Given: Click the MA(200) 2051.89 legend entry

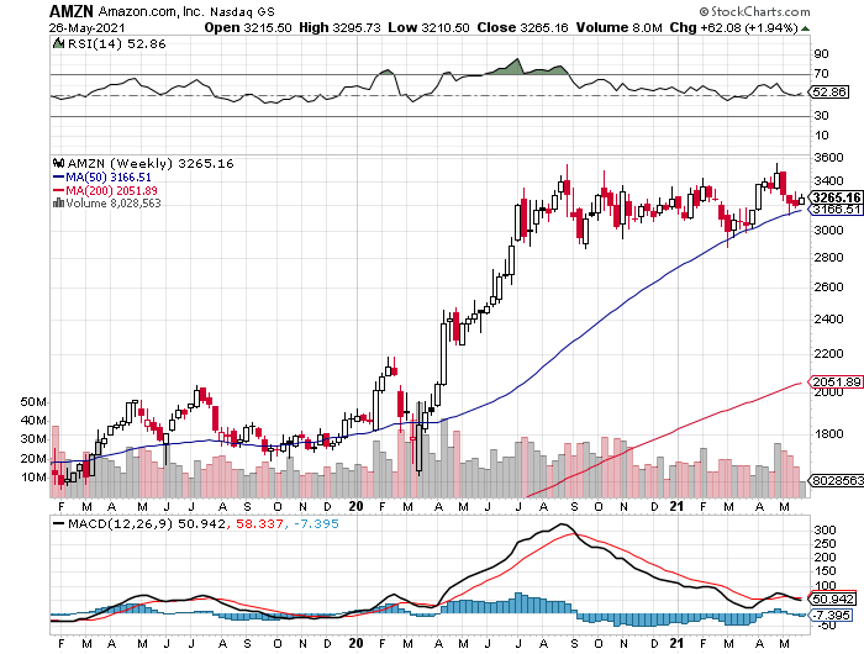Looking at the screenshot, I should coord(105,191).
